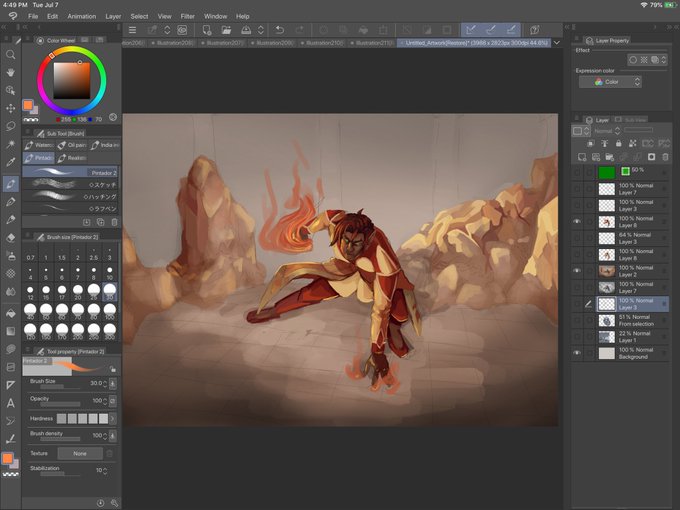Duplicate the sub tool icon
Image resolution: width=680 pixels, height=510 pixels.
101,222
